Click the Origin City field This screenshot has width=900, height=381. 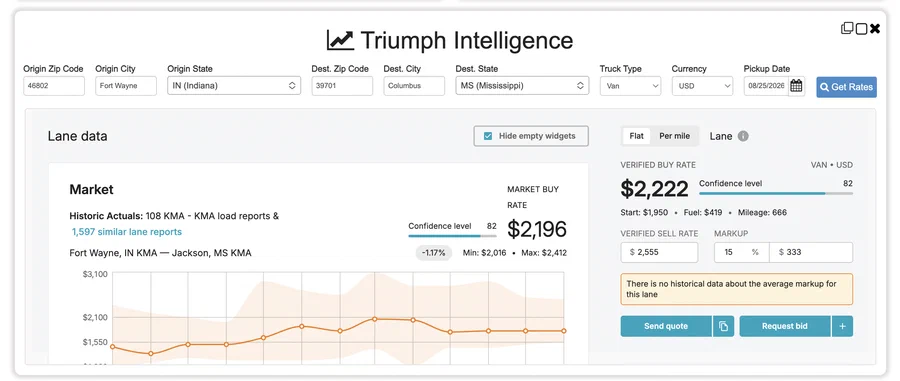126,86
